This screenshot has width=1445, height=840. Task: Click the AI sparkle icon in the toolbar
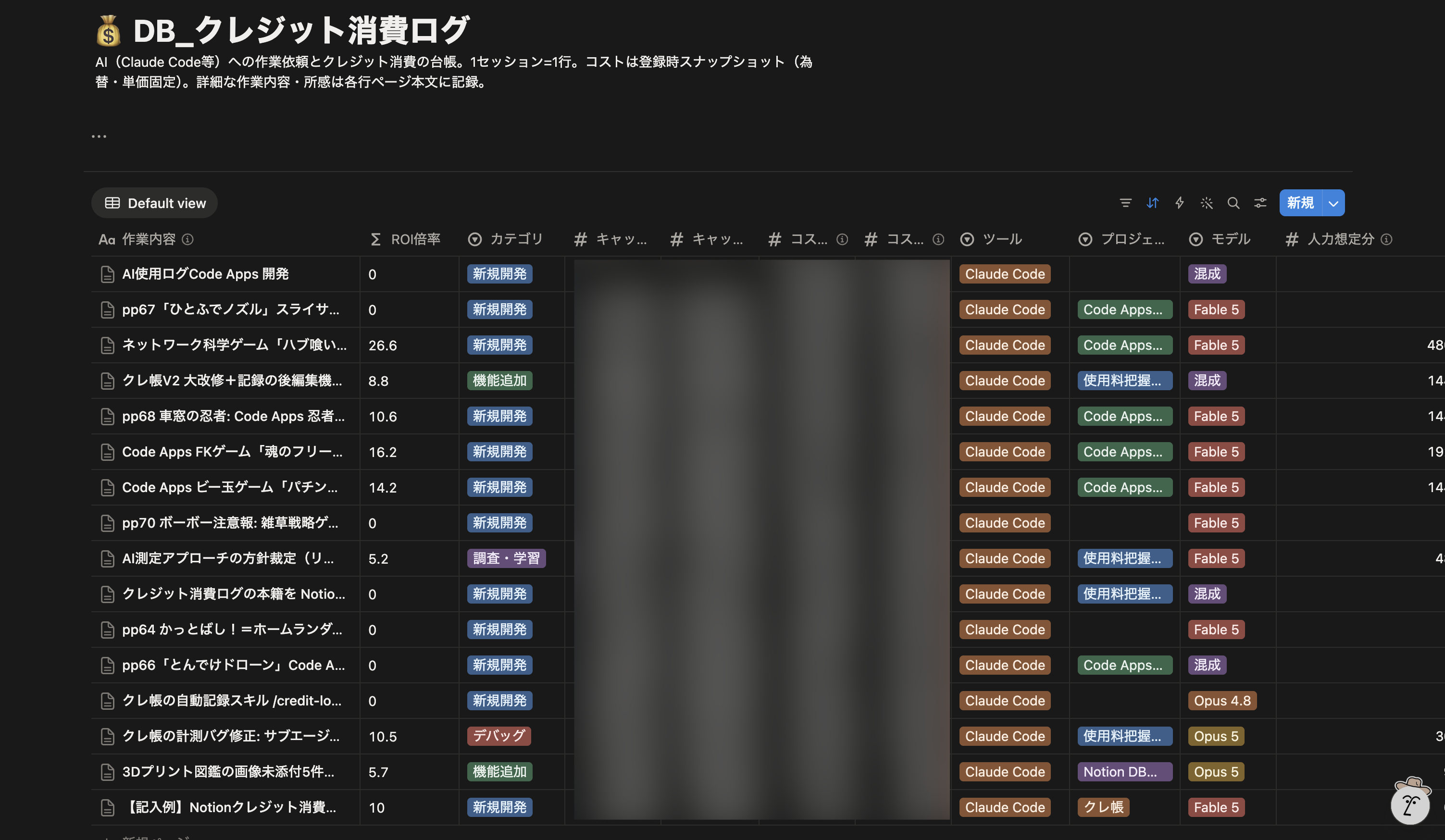tap(1207, 203)
